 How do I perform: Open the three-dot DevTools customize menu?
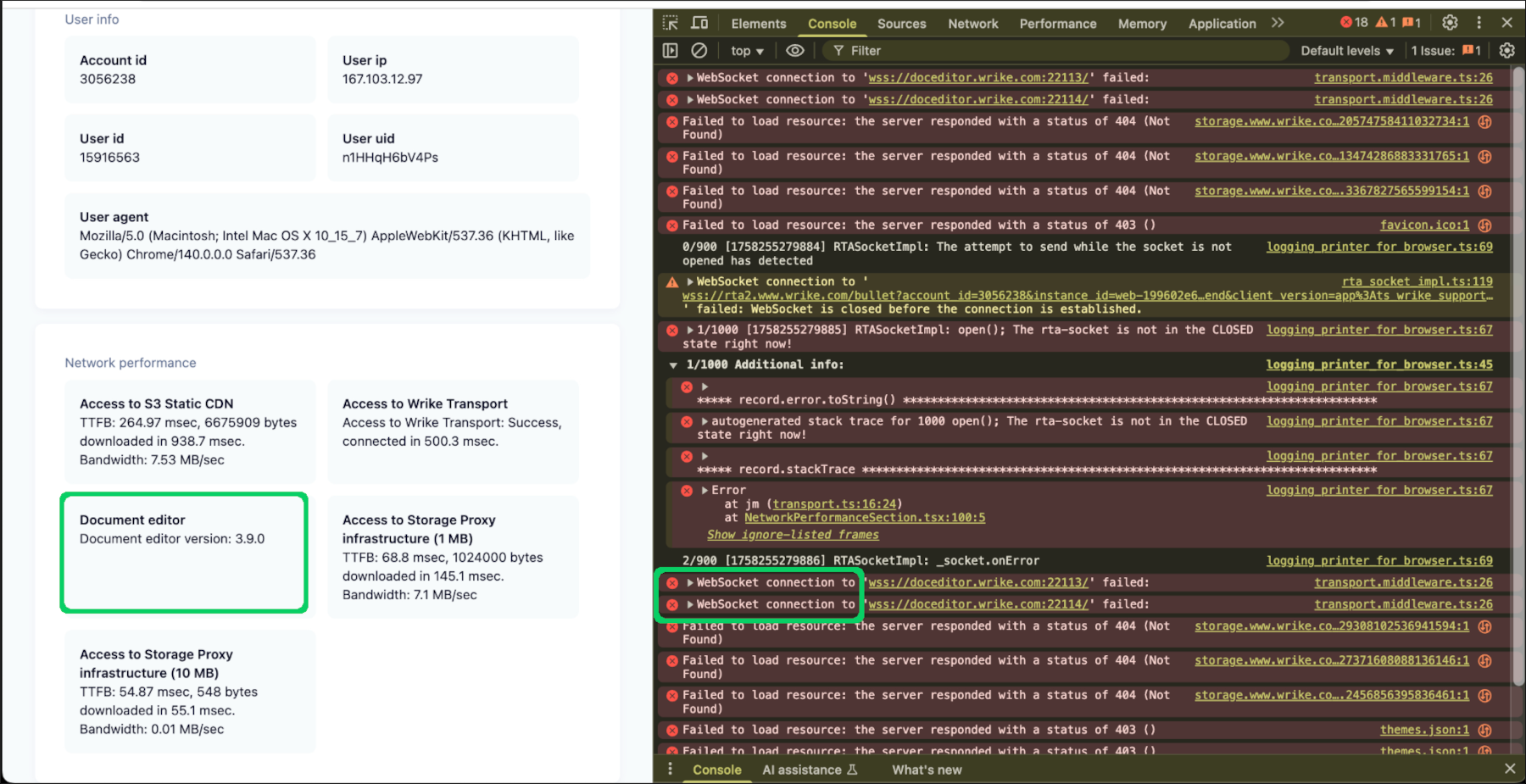point(1479,23)
